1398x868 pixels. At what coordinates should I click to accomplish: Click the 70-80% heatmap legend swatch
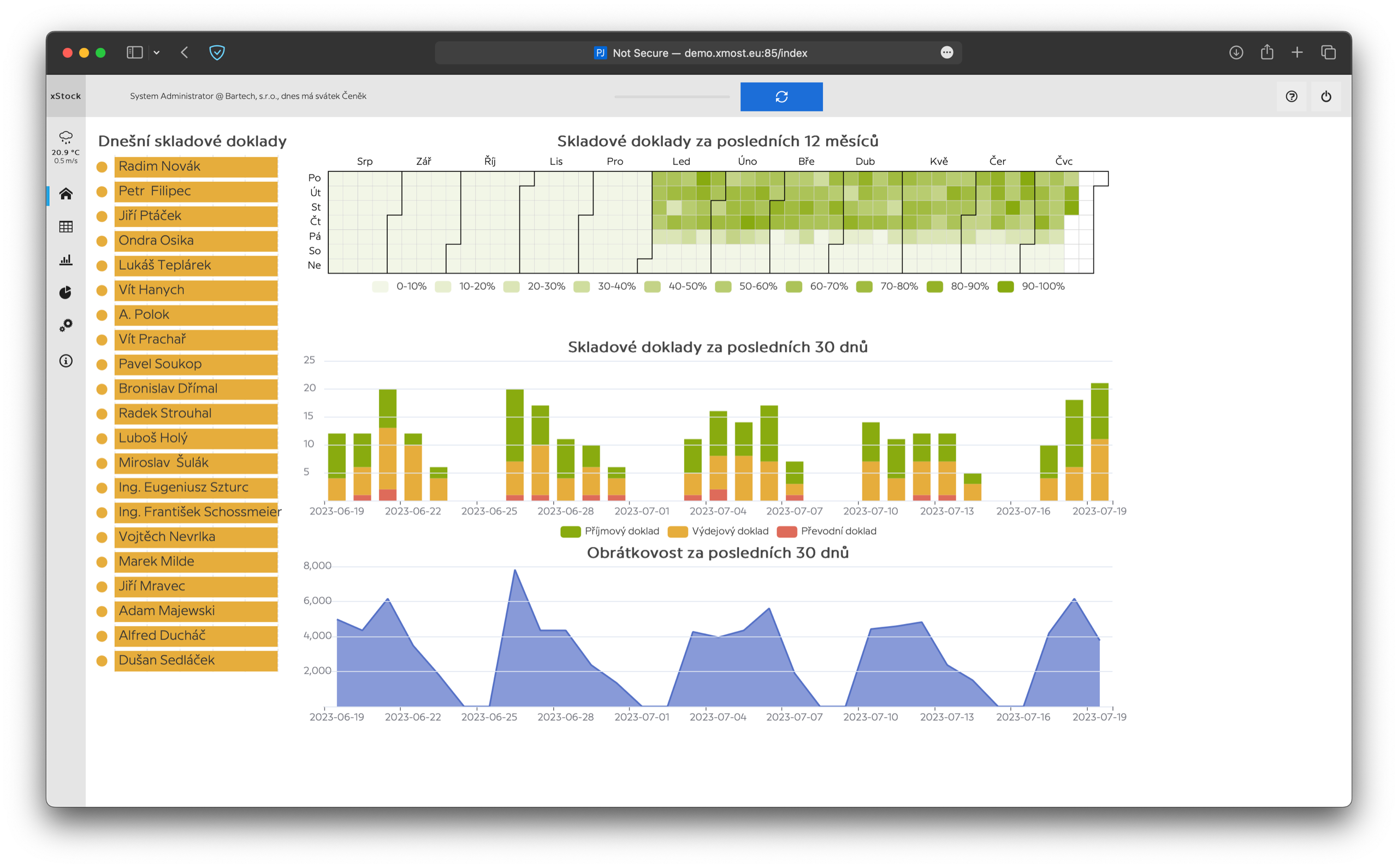pyautogui.click(x=864, y=287)
